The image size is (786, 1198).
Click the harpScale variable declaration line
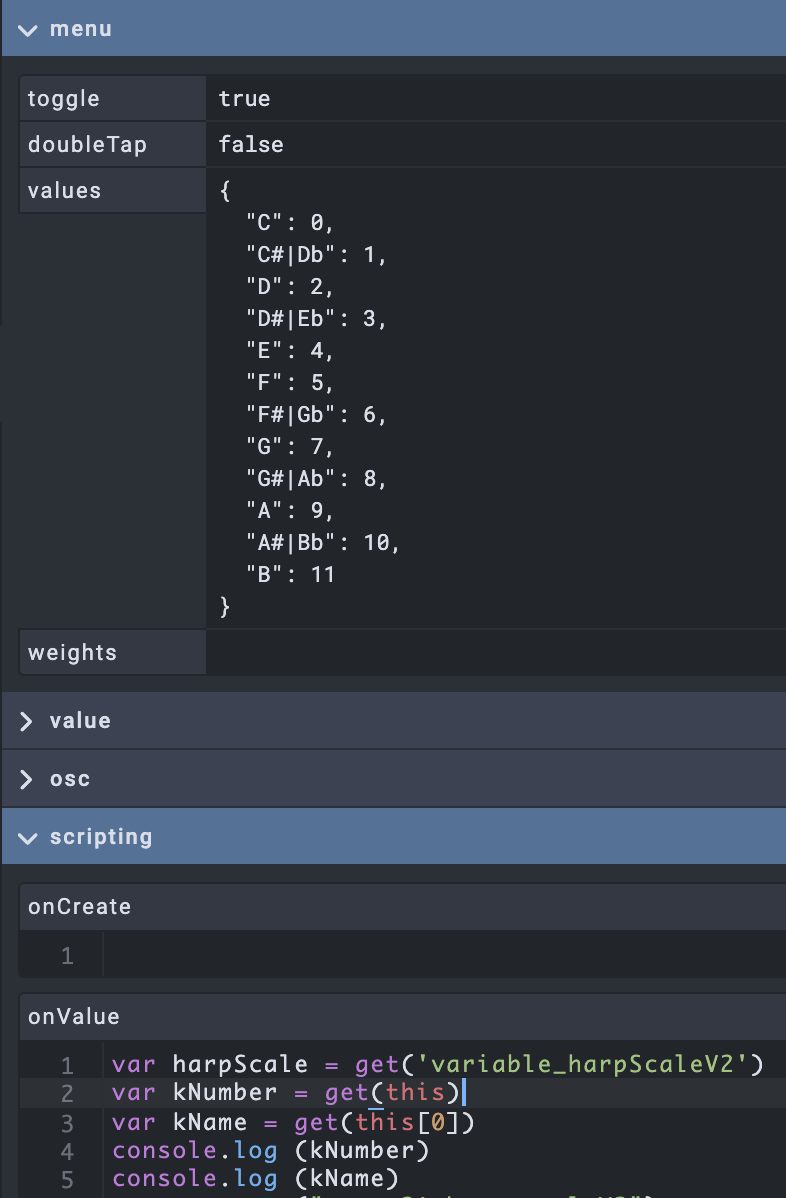pos(437,1064)
